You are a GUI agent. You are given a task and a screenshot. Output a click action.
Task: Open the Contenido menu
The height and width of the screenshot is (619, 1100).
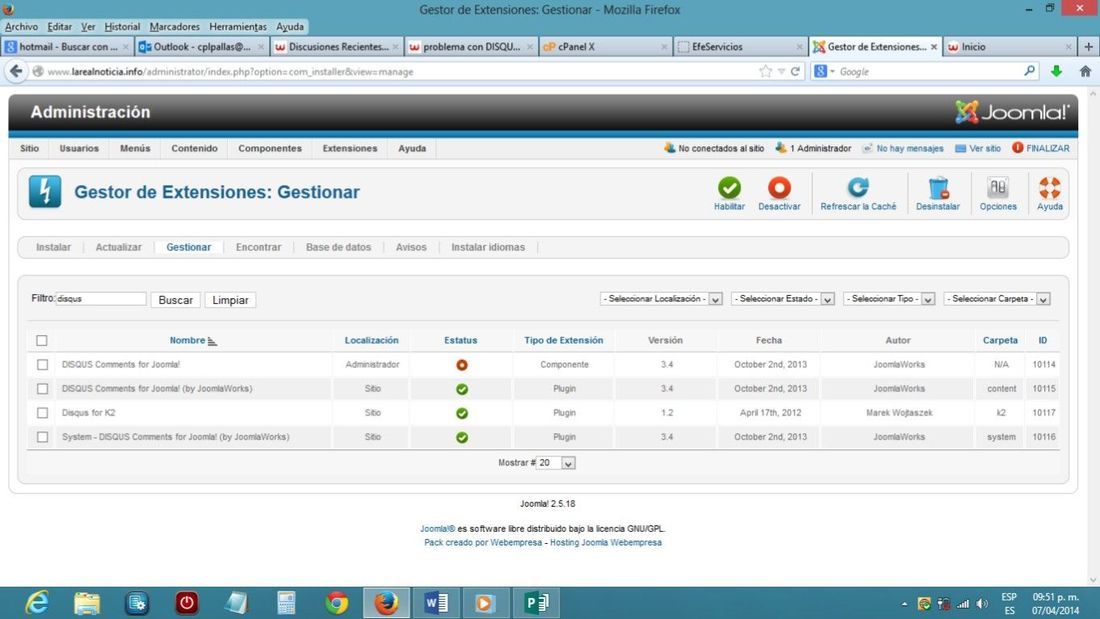[194, 149]
